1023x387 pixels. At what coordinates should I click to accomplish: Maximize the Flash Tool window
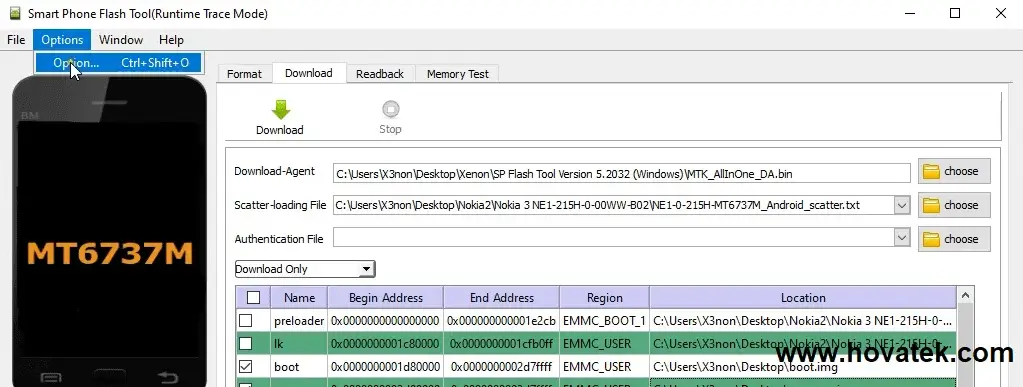955,13
